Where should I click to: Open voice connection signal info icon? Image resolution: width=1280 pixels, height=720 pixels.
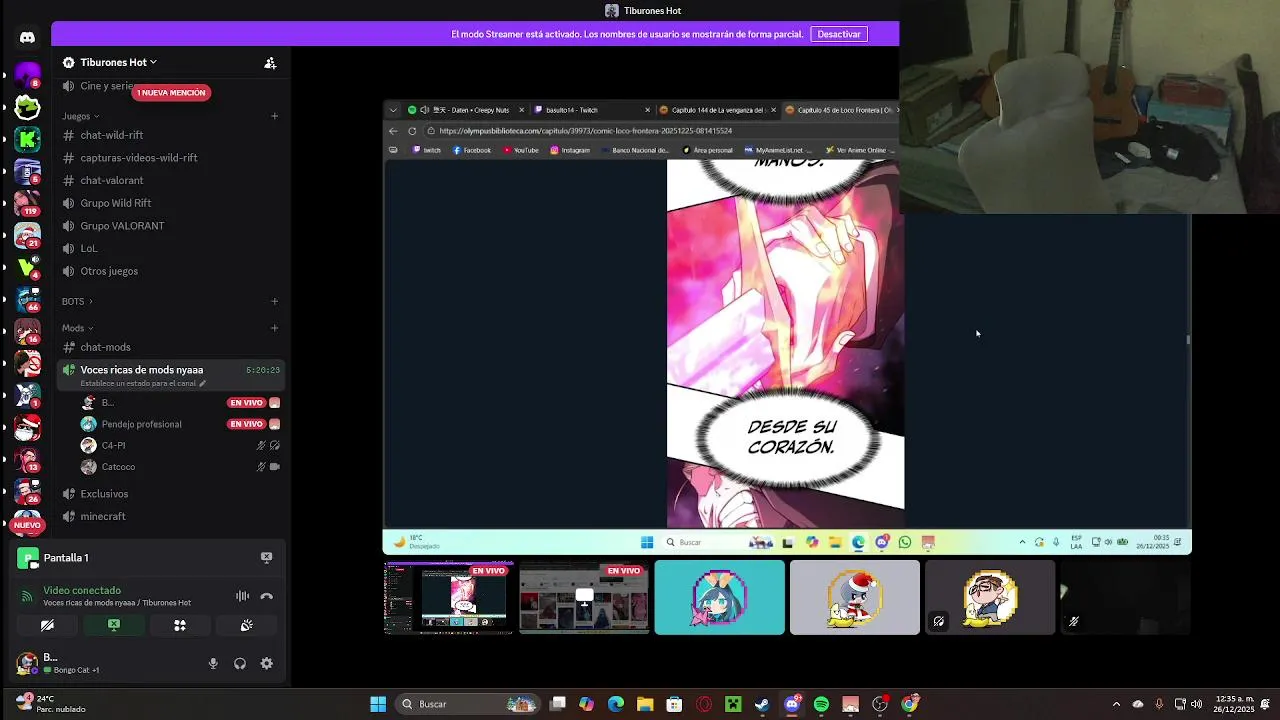27,596
